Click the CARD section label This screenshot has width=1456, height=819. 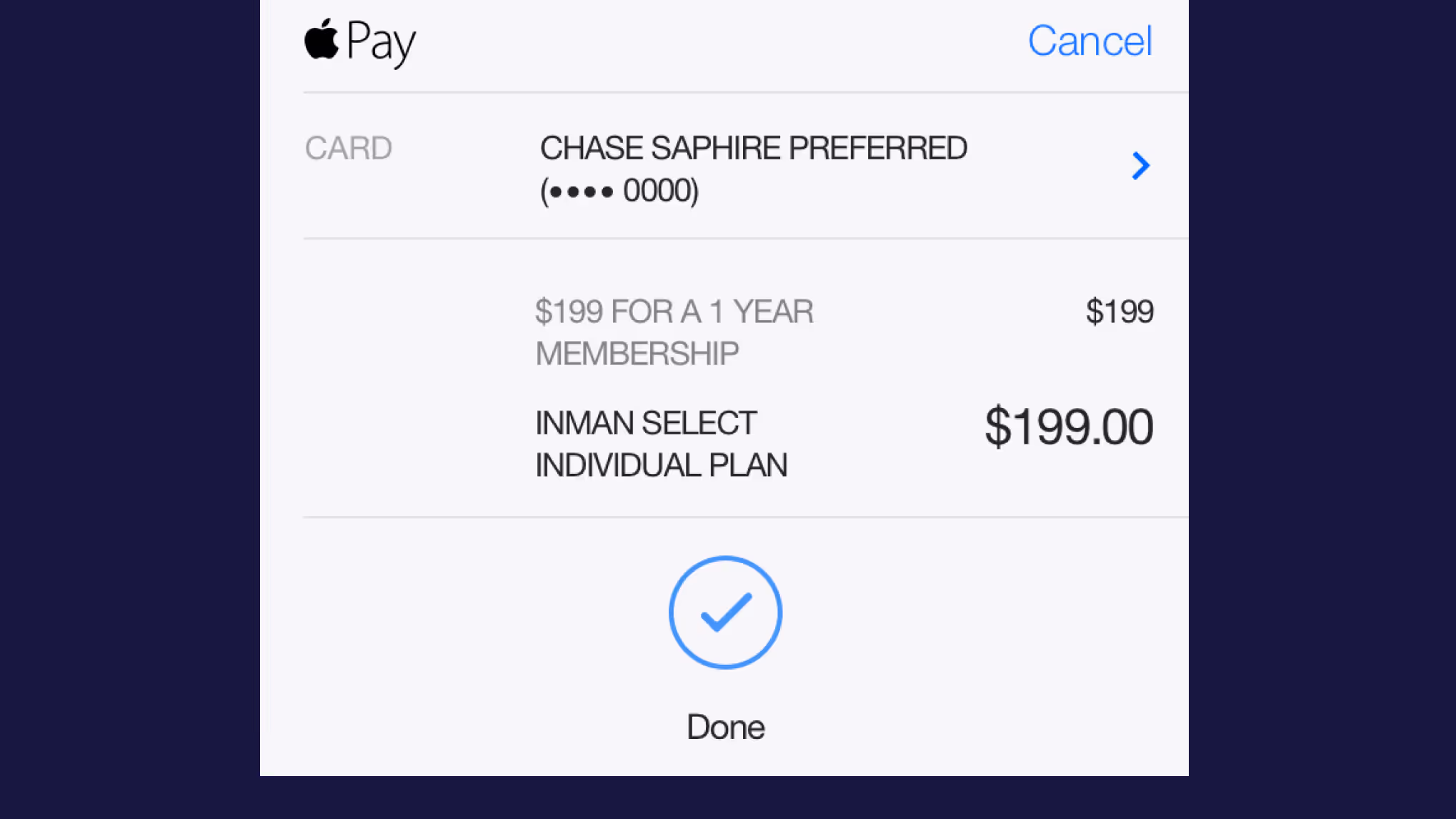coord(348,148)
